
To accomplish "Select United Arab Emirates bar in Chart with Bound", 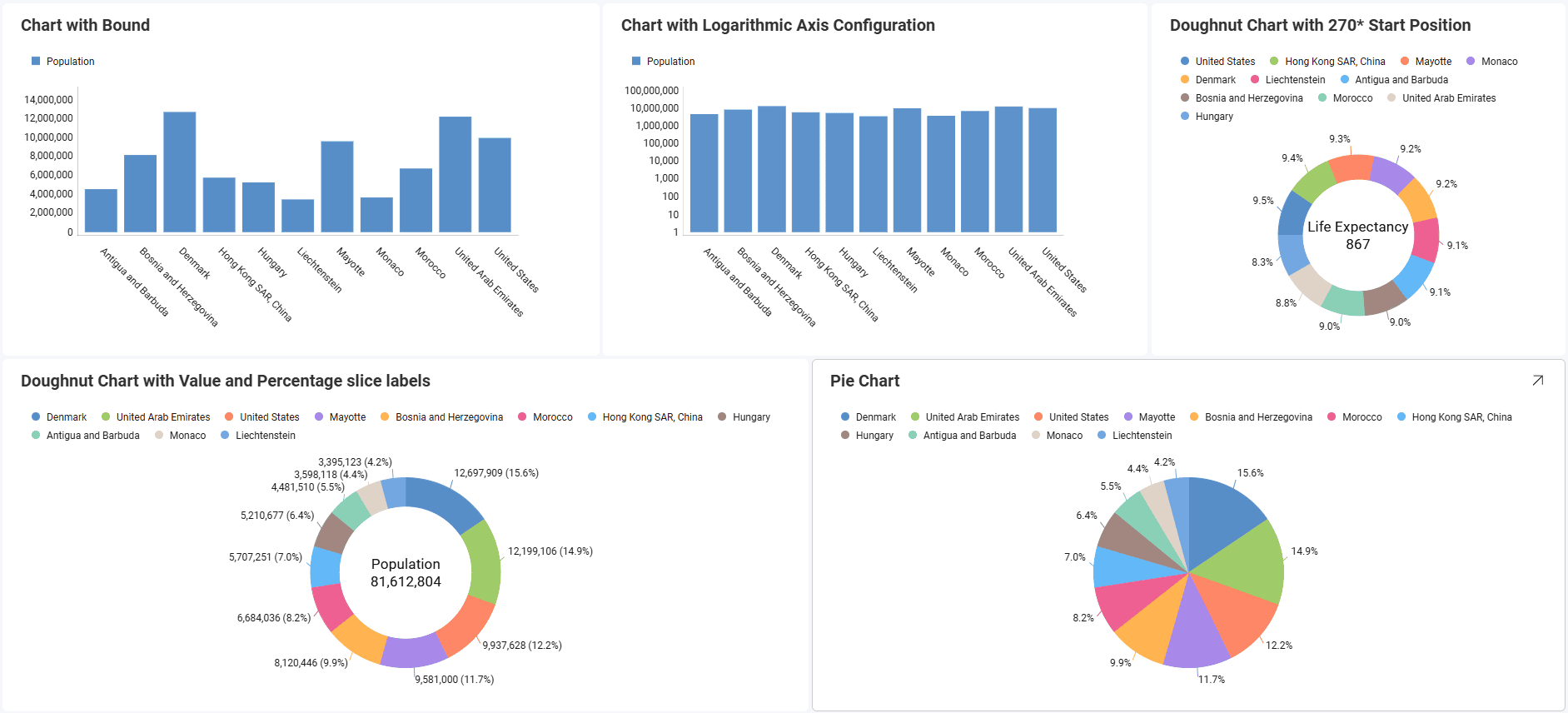I will click(455, 175).
